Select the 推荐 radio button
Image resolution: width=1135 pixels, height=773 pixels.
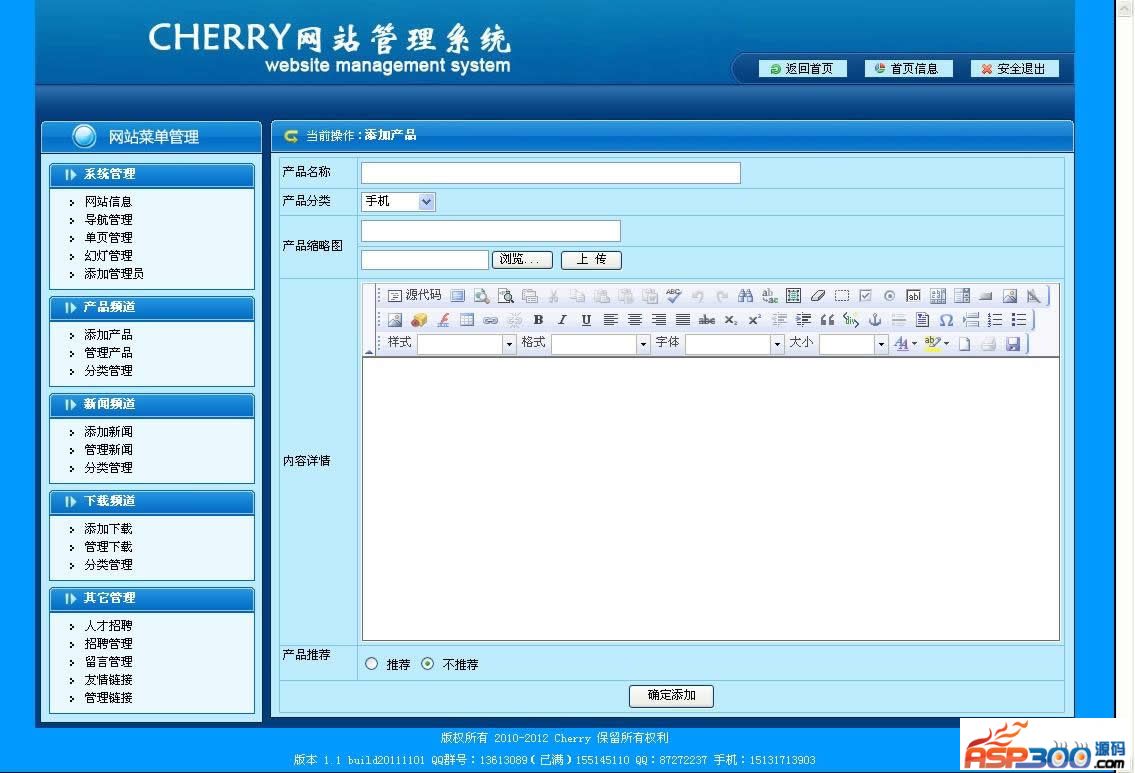tap(371, 664)
